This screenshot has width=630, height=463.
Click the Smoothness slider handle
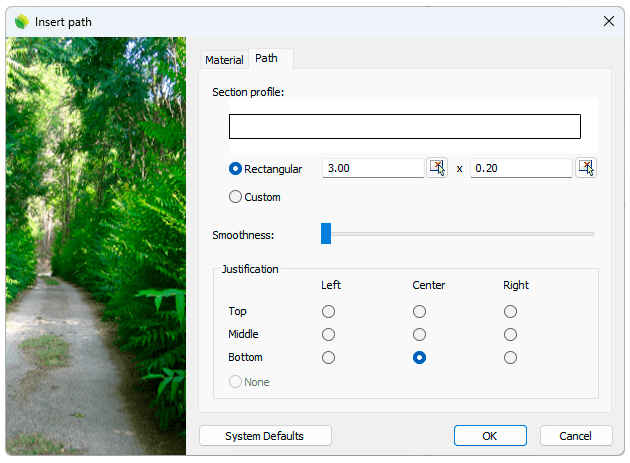tap(326, 234)
